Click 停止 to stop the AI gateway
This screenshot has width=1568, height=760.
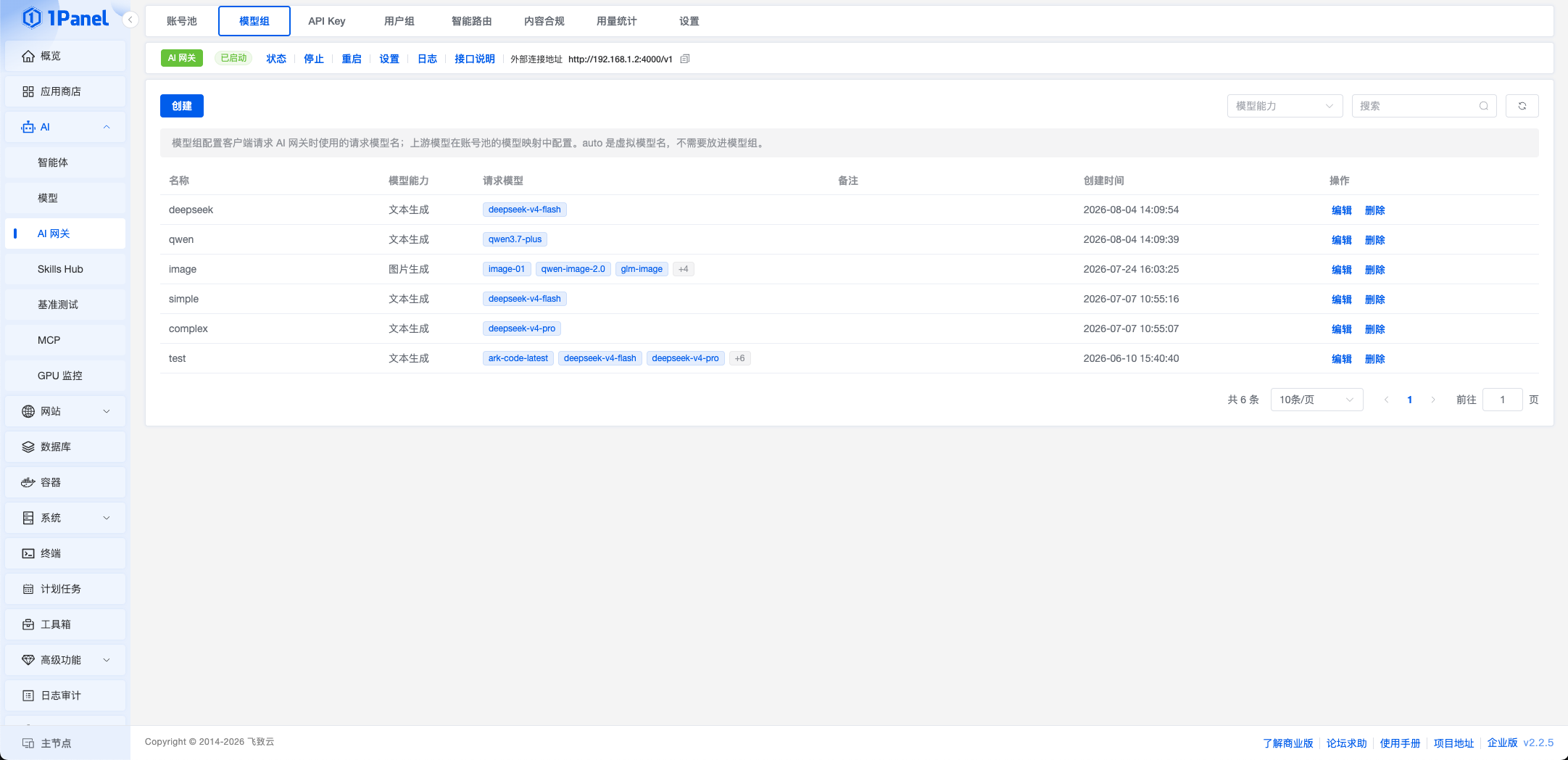tap(314, 59)
